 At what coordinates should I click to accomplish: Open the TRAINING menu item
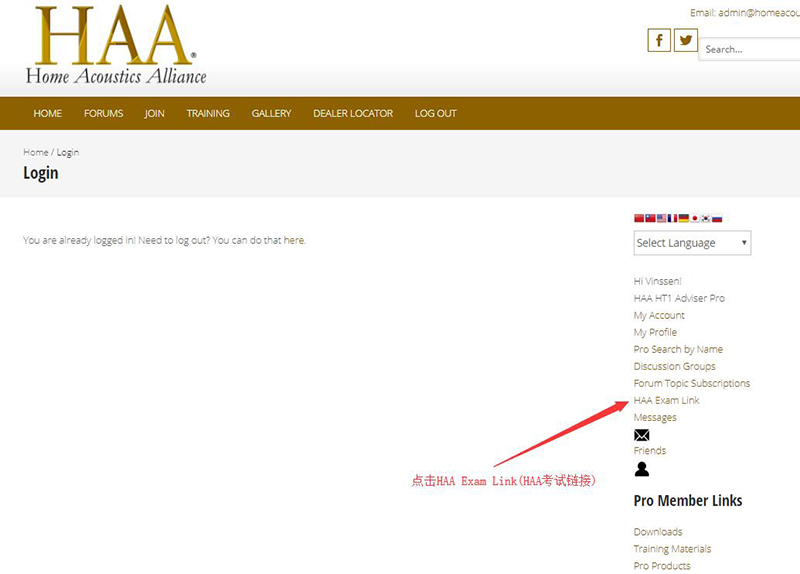coord(208,113)
